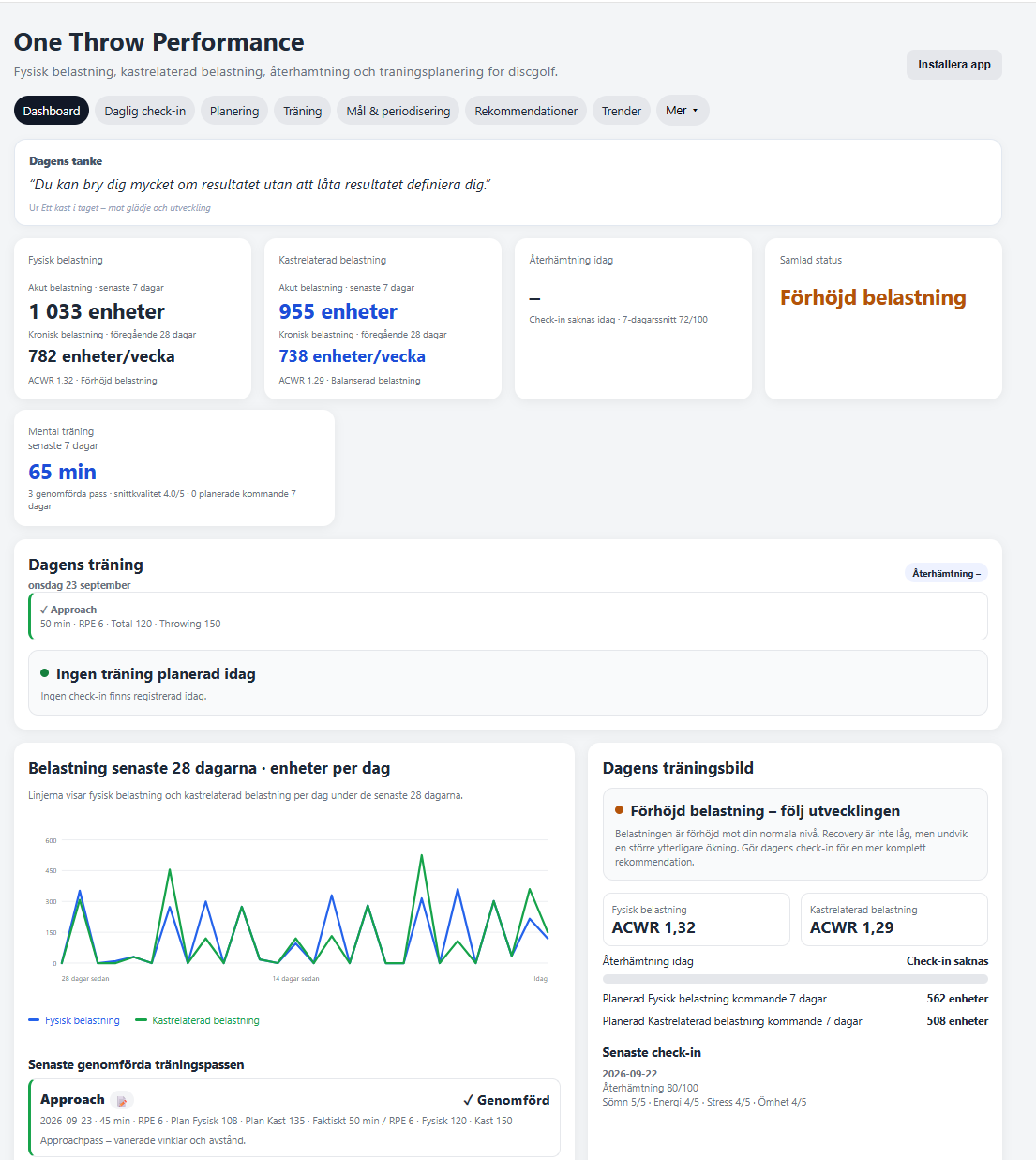The width and height of the screenshot is (1036, 1160).
Task: Click the 'Förhöjd belastning – följ utvecklingen' heading
Action: point(765,811)
